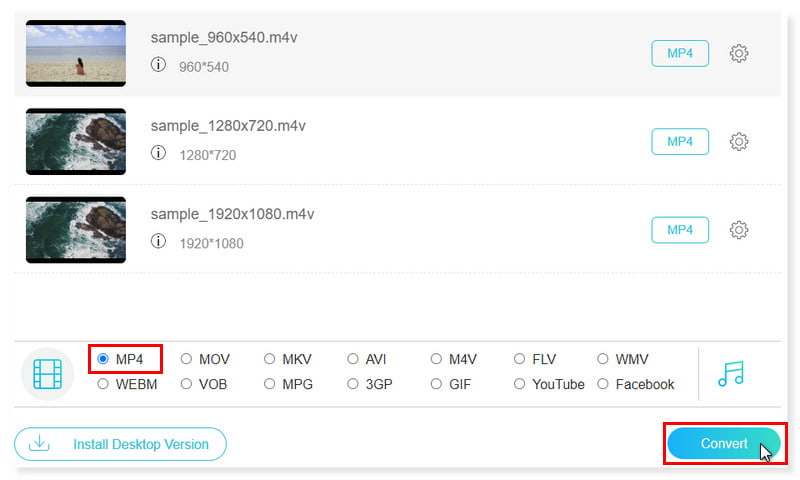
Task: Open settings gear for sample_1920x1080.m4v
Action: click(739, 230)
